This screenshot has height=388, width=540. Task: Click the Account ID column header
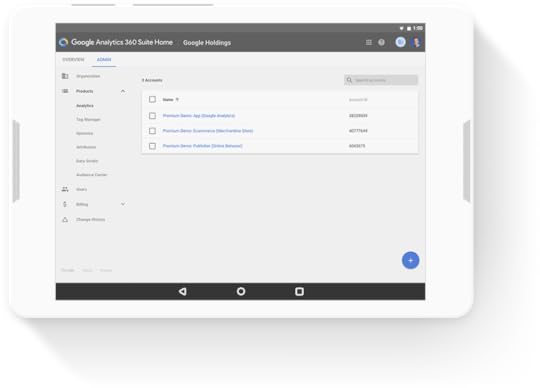click(358, 99)
